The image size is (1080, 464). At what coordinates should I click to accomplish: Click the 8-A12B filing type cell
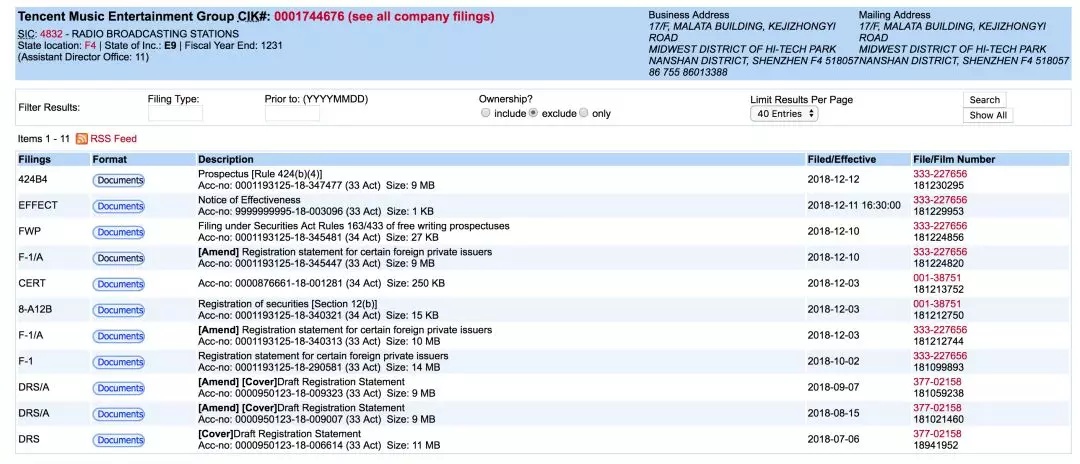pos(35,310)
